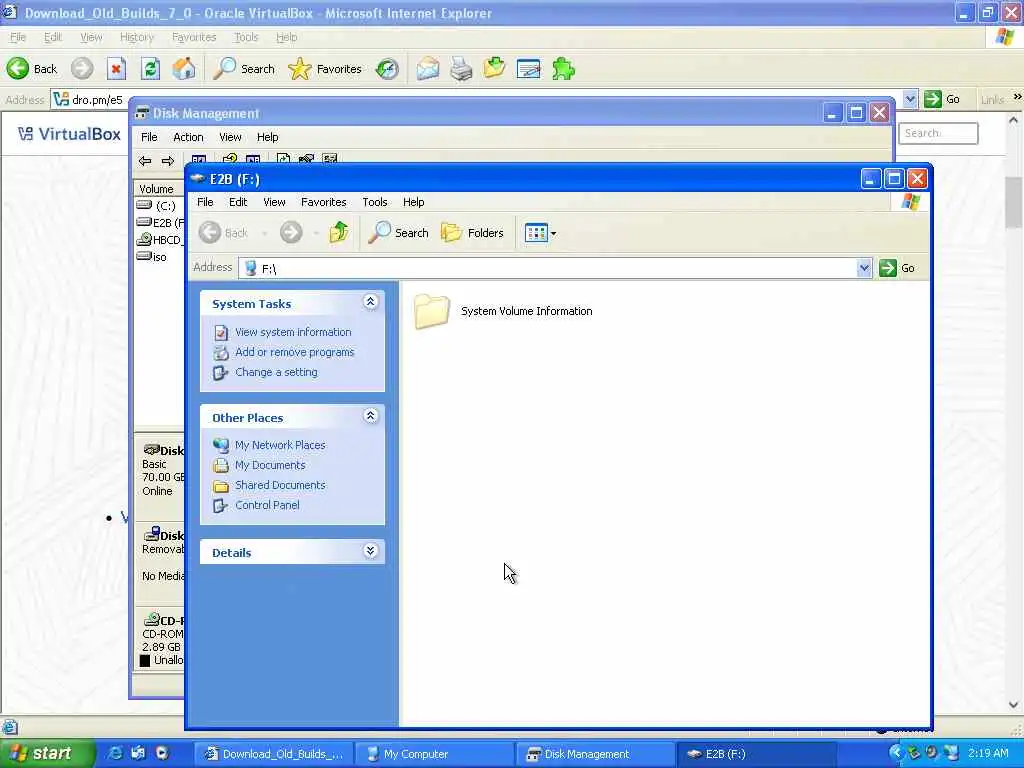Open the Help menu in E2B explorer window
This screenshot has height=768, width=1024.
pyautogui.click(x=413, y=202)
